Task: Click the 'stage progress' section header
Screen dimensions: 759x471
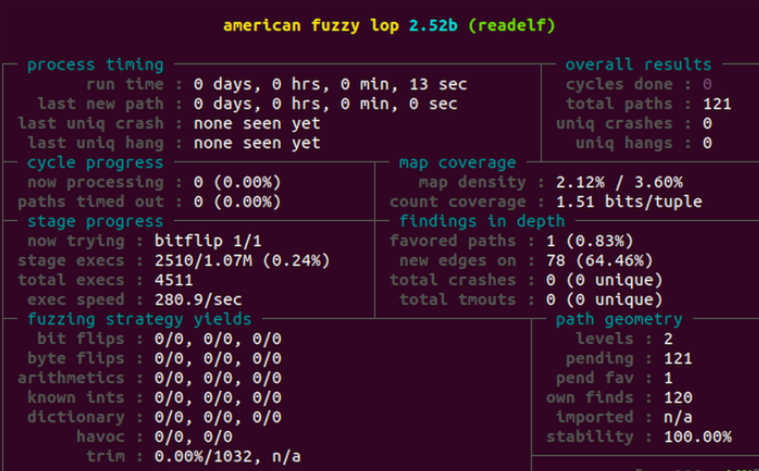Action: coord(95,221)
